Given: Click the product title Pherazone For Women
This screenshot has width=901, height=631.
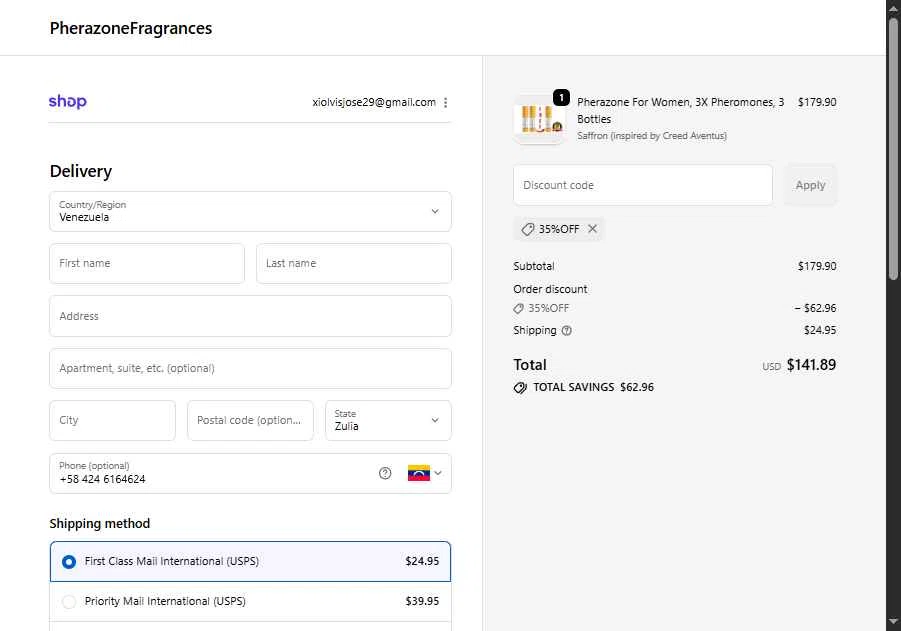Looking at the screenshot, I should [x=680, y=110].
